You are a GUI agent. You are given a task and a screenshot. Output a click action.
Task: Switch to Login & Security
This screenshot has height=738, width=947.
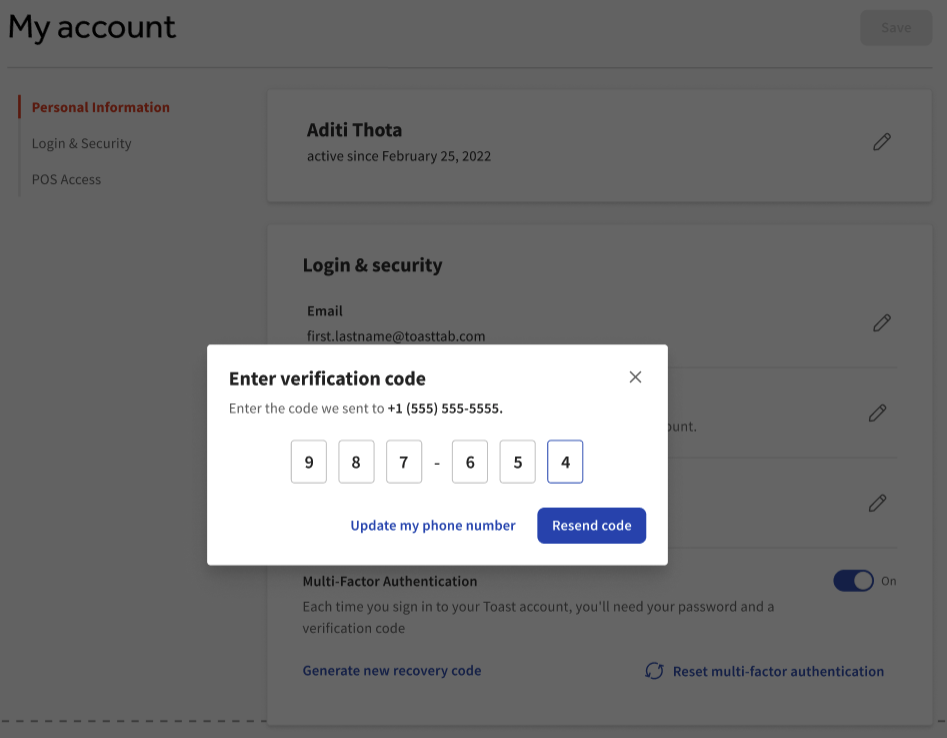tap(81, 143)
